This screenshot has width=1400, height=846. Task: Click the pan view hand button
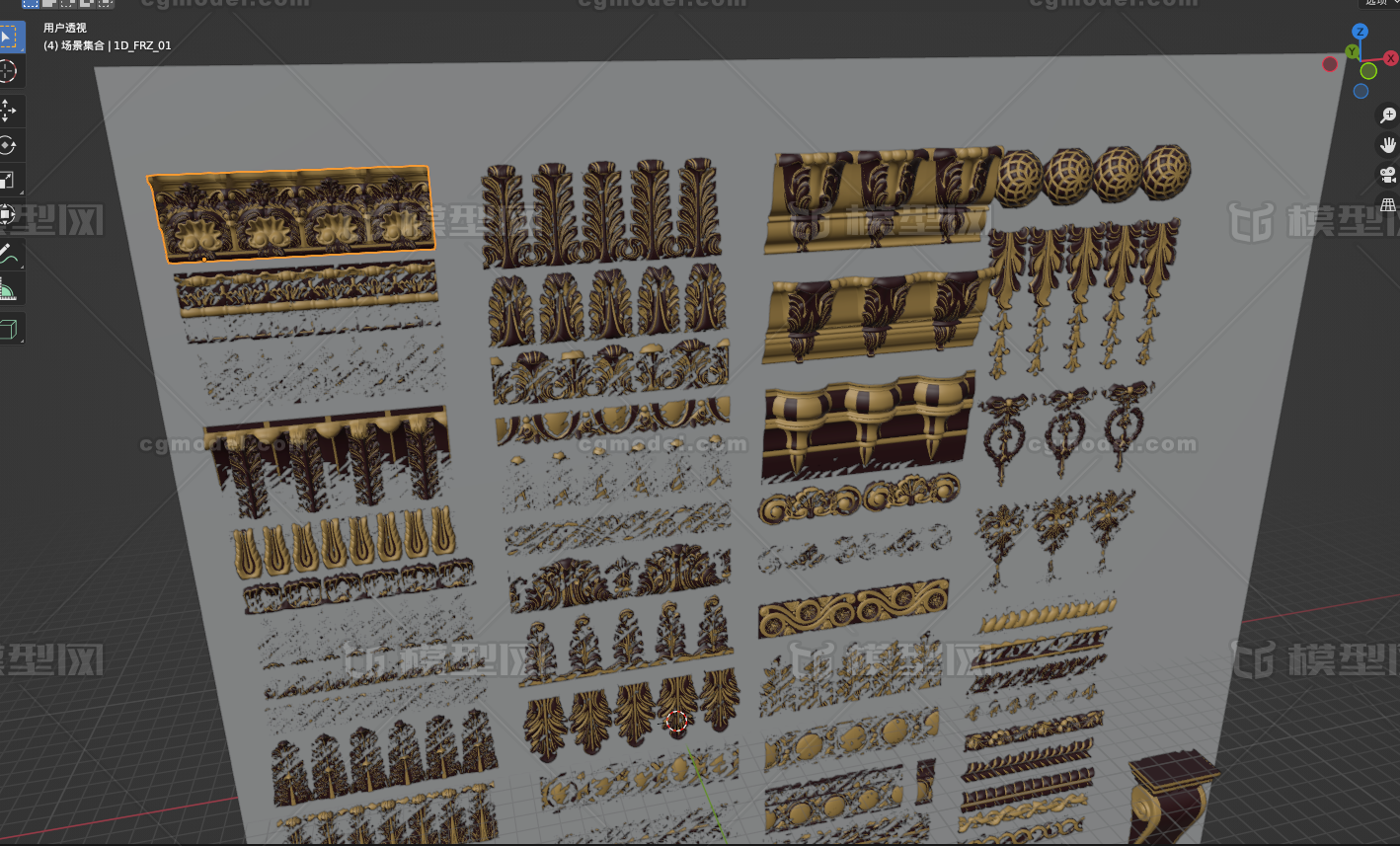[x=1388, y=145]
